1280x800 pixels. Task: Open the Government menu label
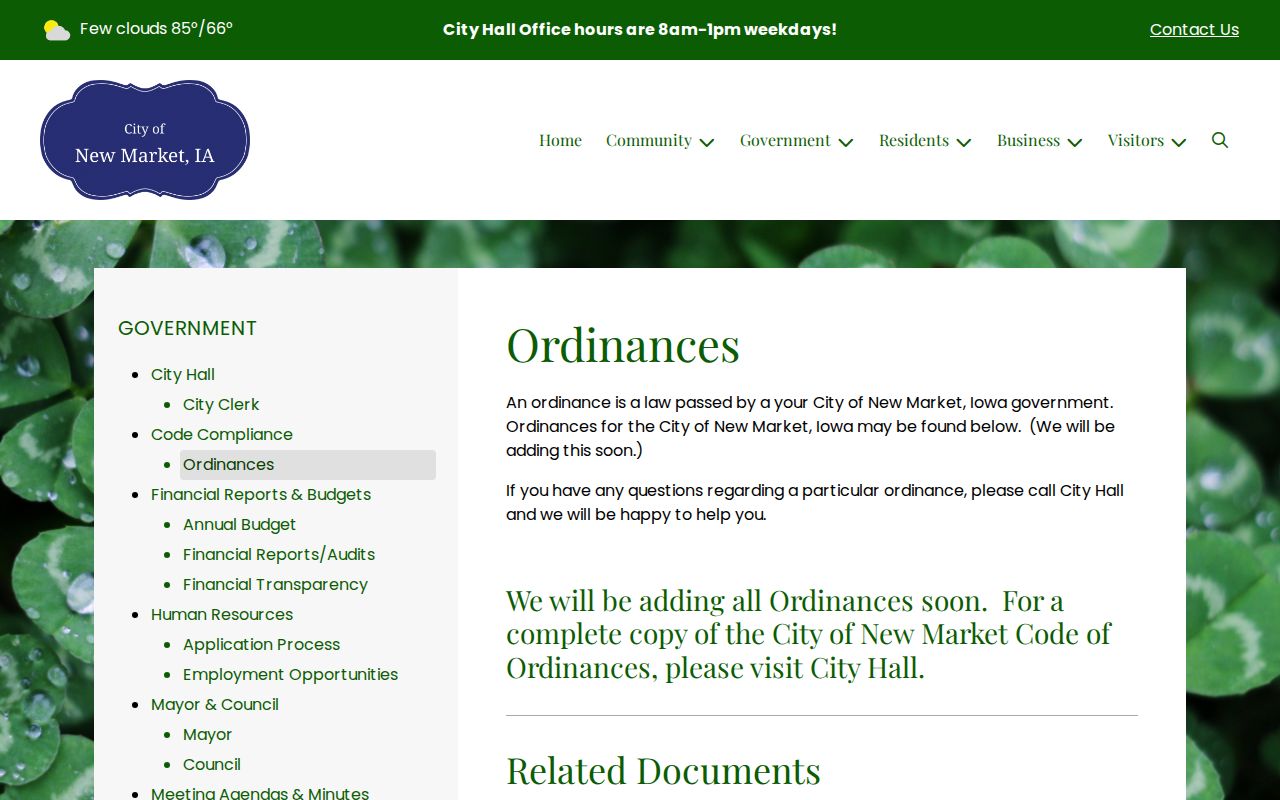coord(785,140)
